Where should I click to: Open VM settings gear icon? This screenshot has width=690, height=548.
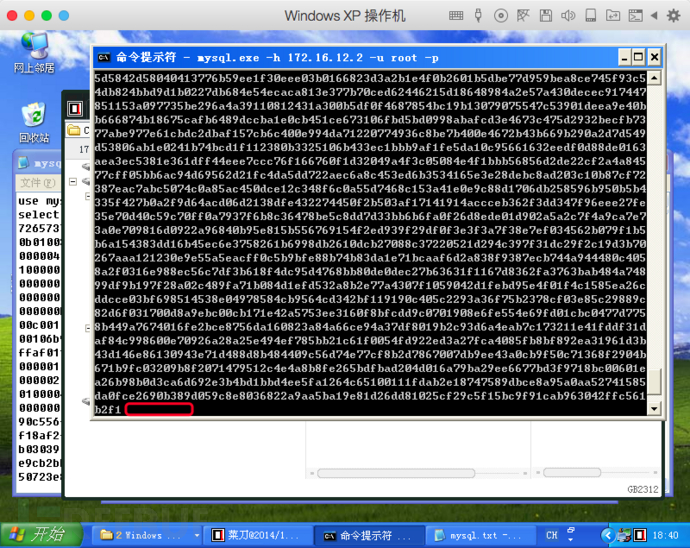point(673,16)
